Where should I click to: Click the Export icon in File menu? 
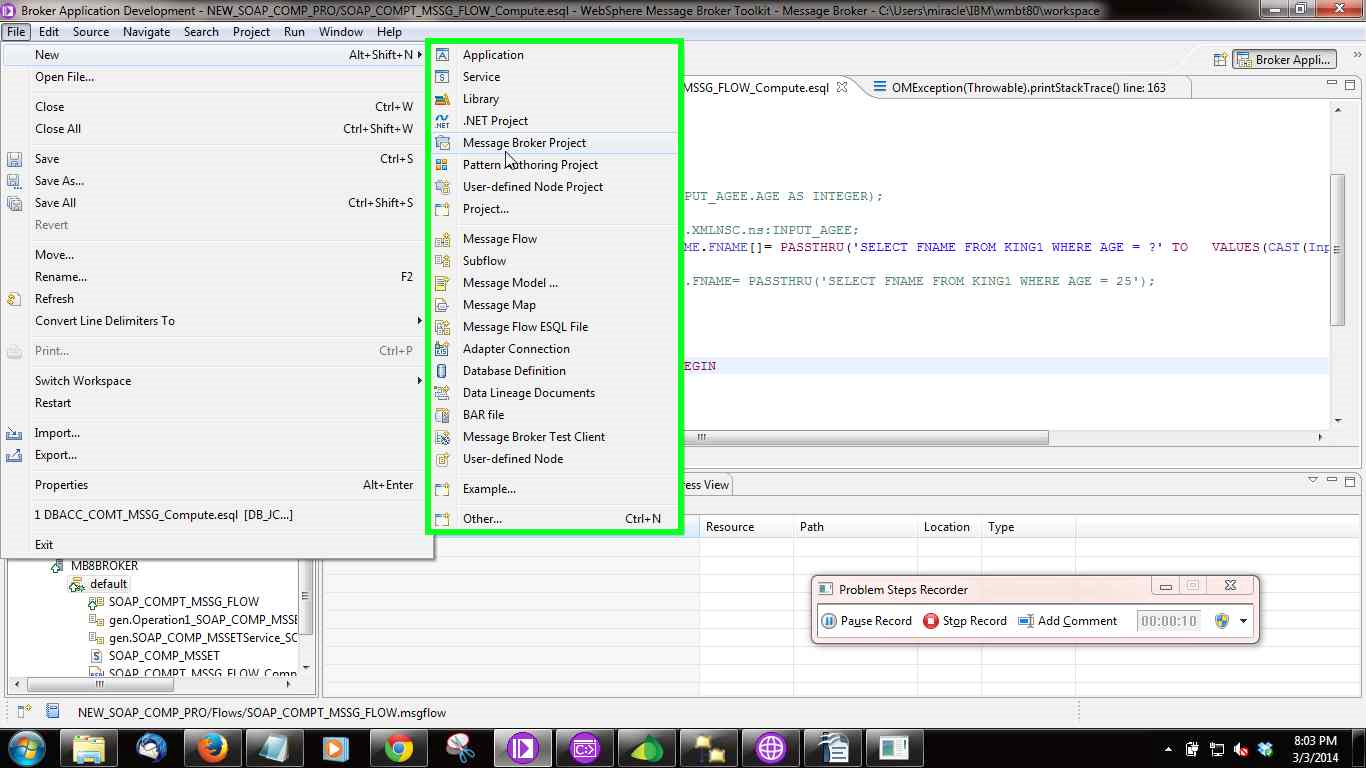click(x=14, y=455)
